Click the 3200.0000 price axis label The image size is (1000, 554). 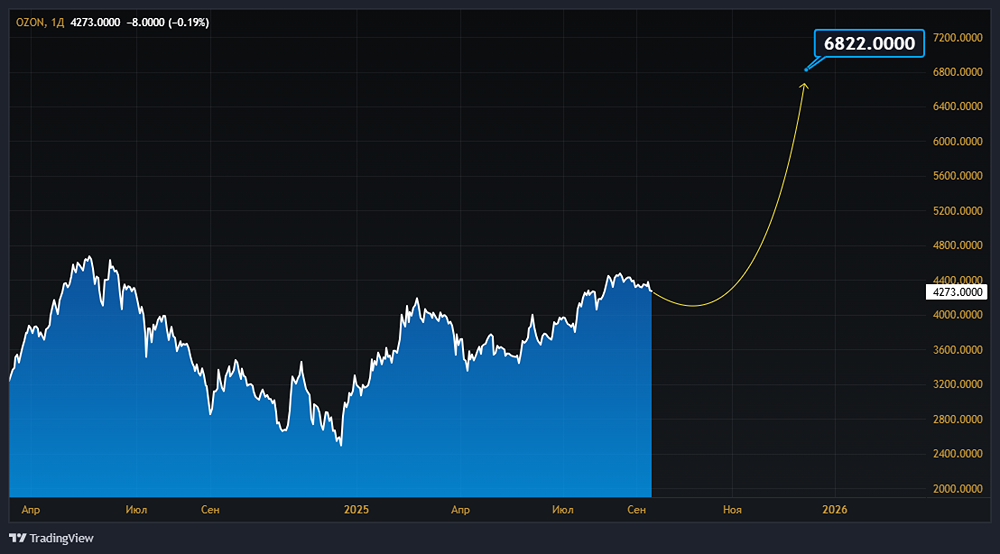(957, 384)
